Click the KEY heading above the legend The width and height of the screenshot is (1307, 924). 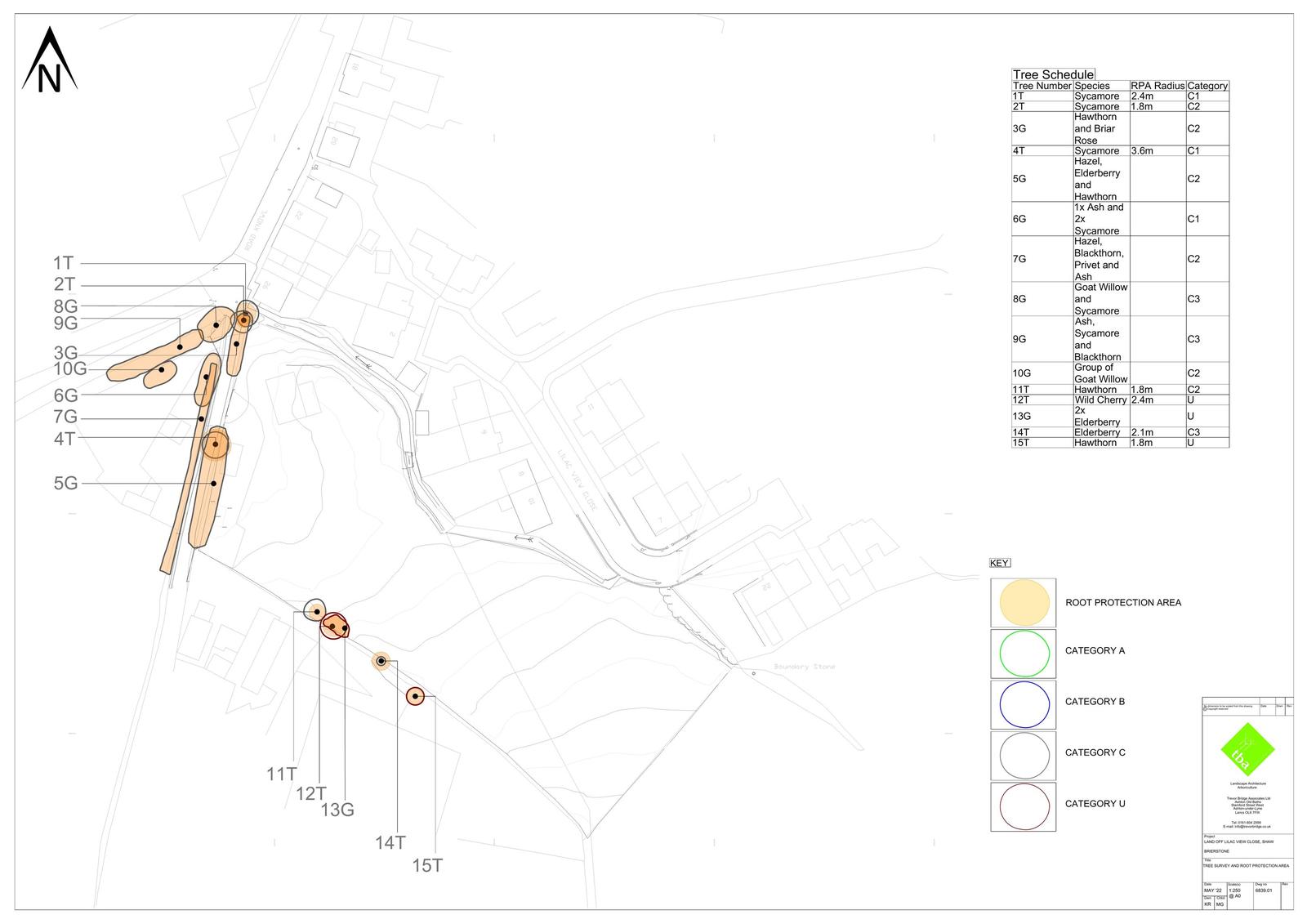click(1000, 563)
